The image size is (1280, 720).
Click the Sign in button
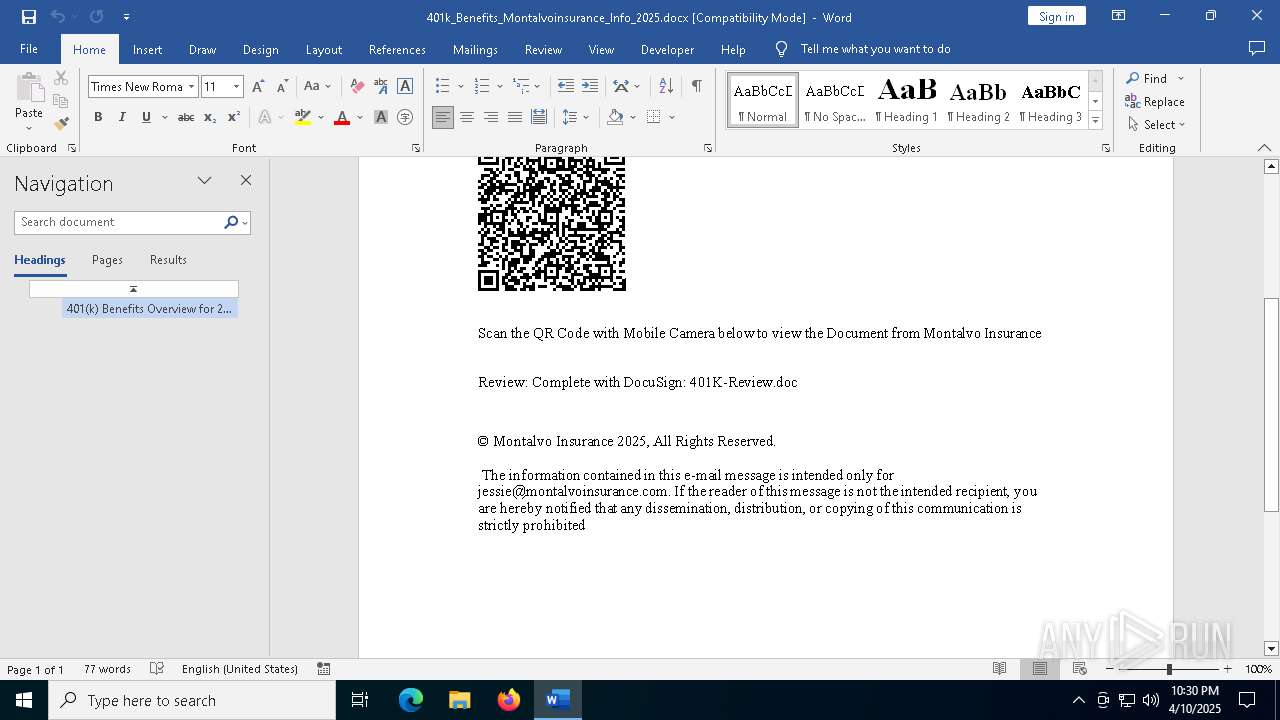1056,16
